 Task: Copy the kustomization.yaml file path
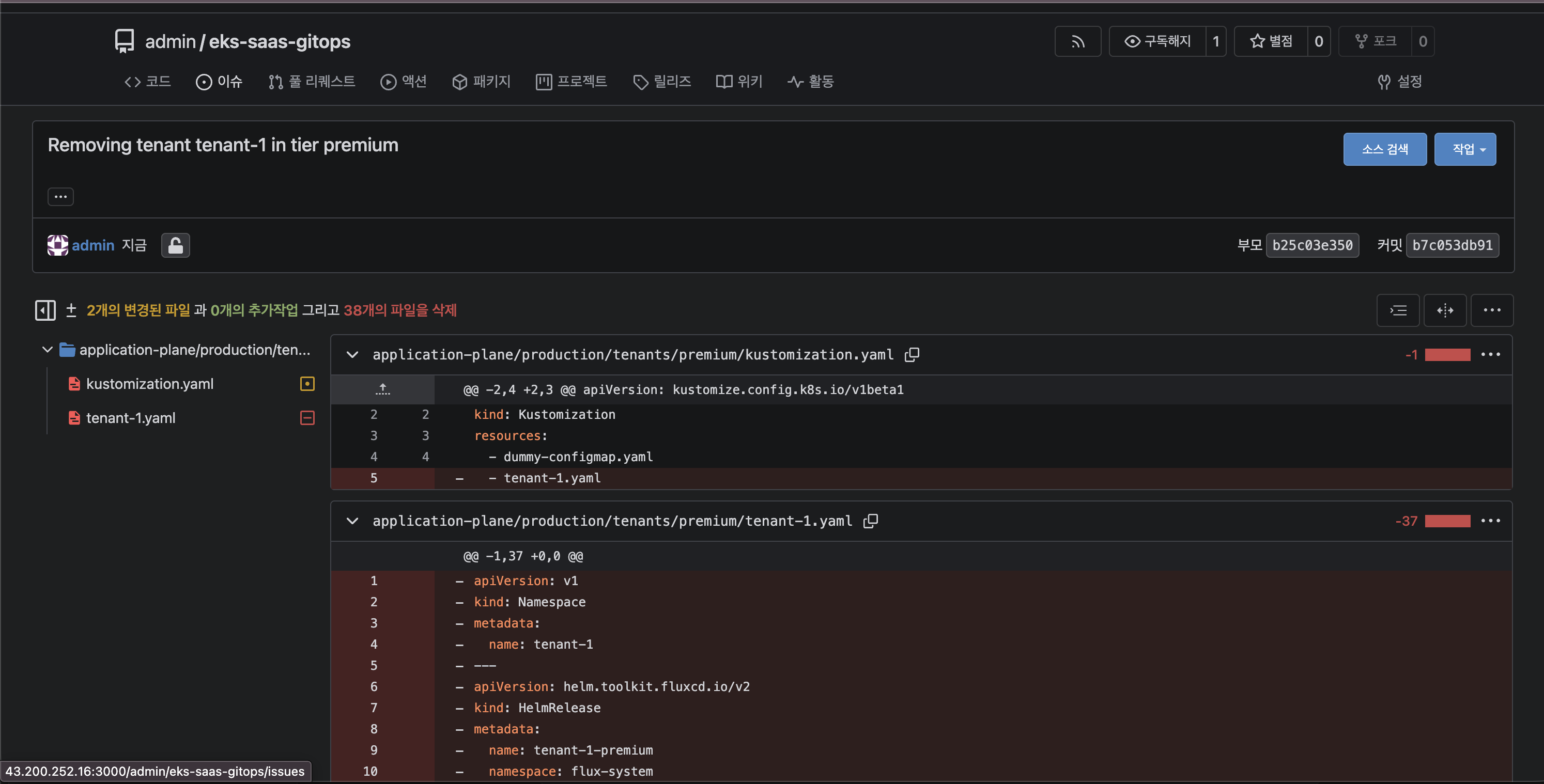tap(912, 355)
